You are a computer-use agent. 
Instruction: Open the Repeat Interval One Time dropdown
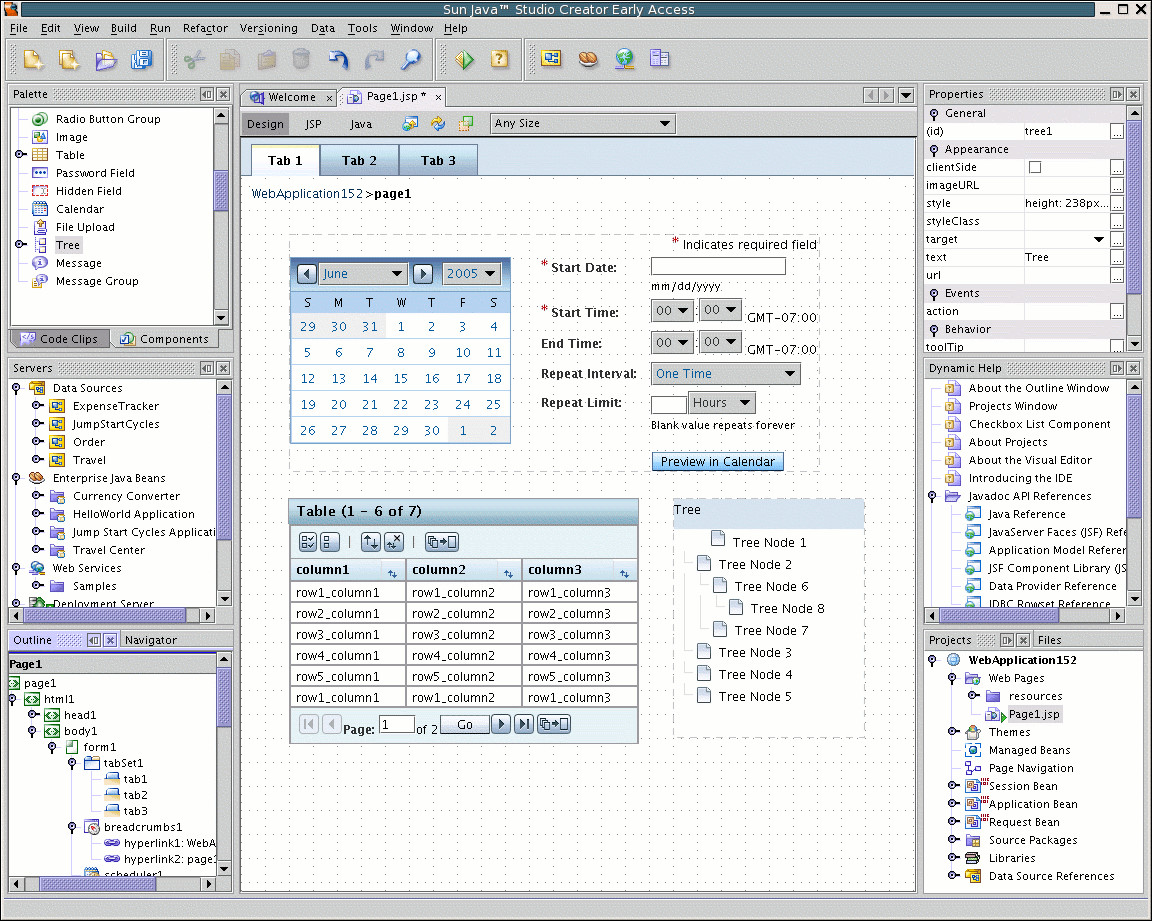[725, 374]
